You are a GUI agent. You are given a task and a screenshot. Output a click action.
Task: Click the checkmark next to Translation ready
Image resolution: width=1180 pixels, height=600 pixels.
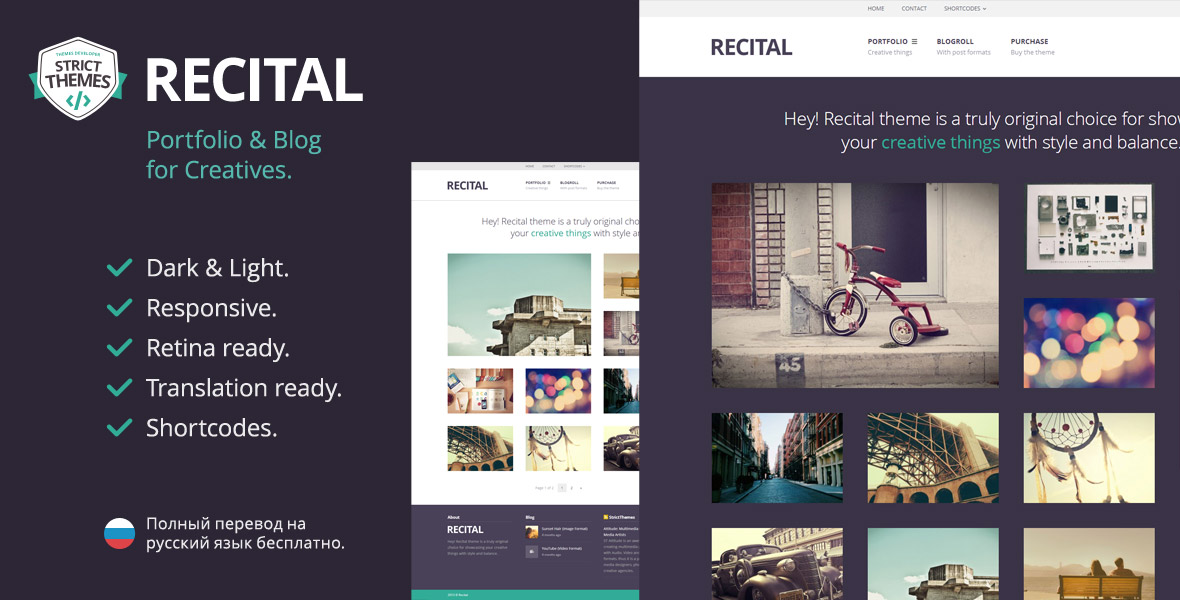coord(120,388)
